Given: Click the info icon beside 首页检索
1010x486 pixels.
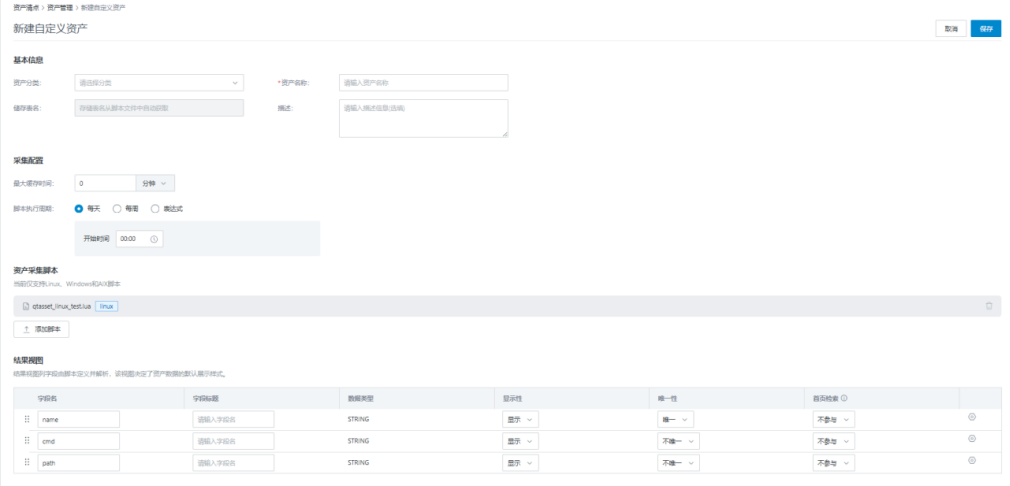Looking at the screenshot, I should (844, 398).
